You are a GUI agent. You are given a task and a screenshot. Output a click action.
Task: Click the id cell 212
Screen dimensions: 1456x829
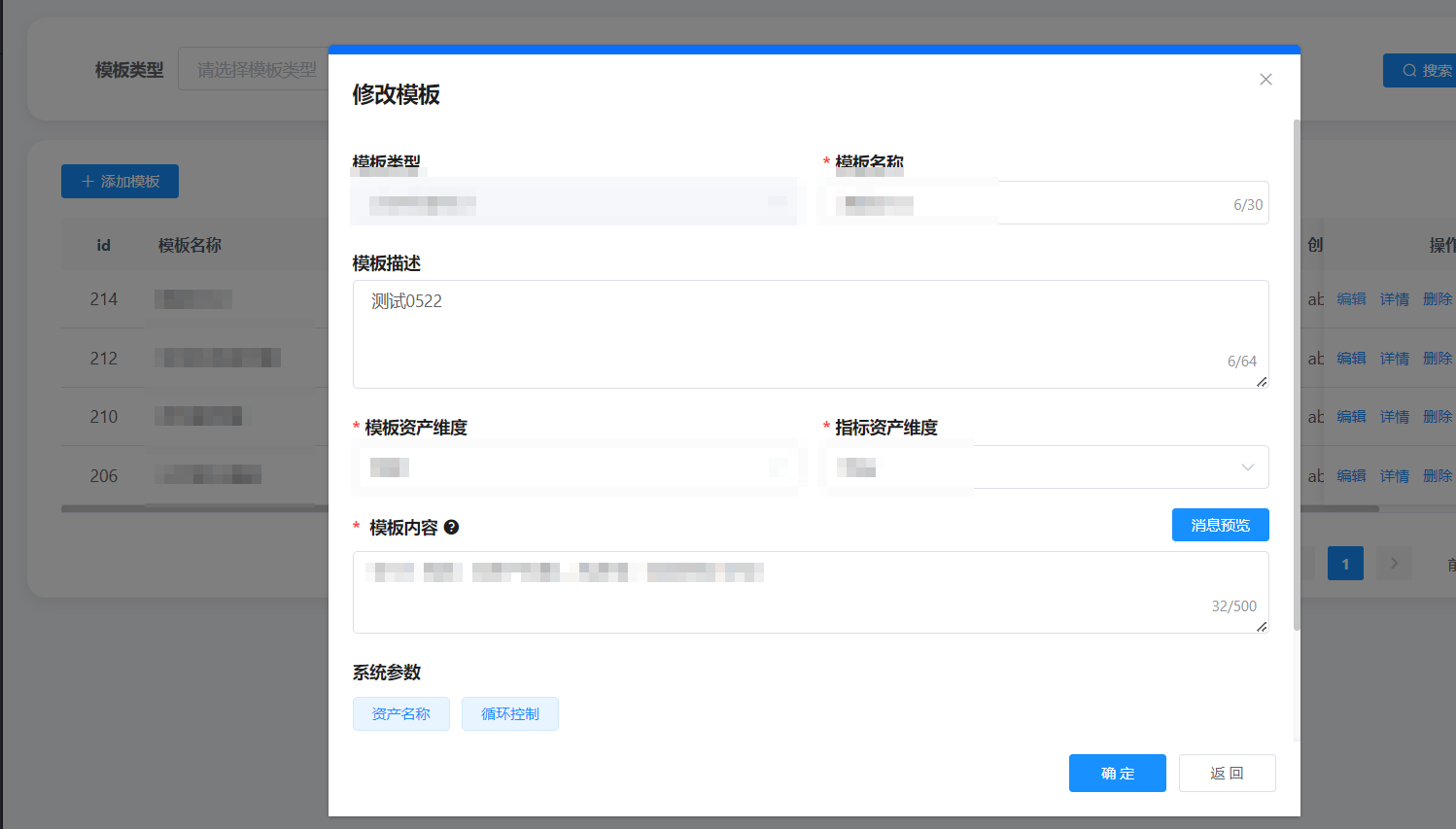click(x=104, y=359)
